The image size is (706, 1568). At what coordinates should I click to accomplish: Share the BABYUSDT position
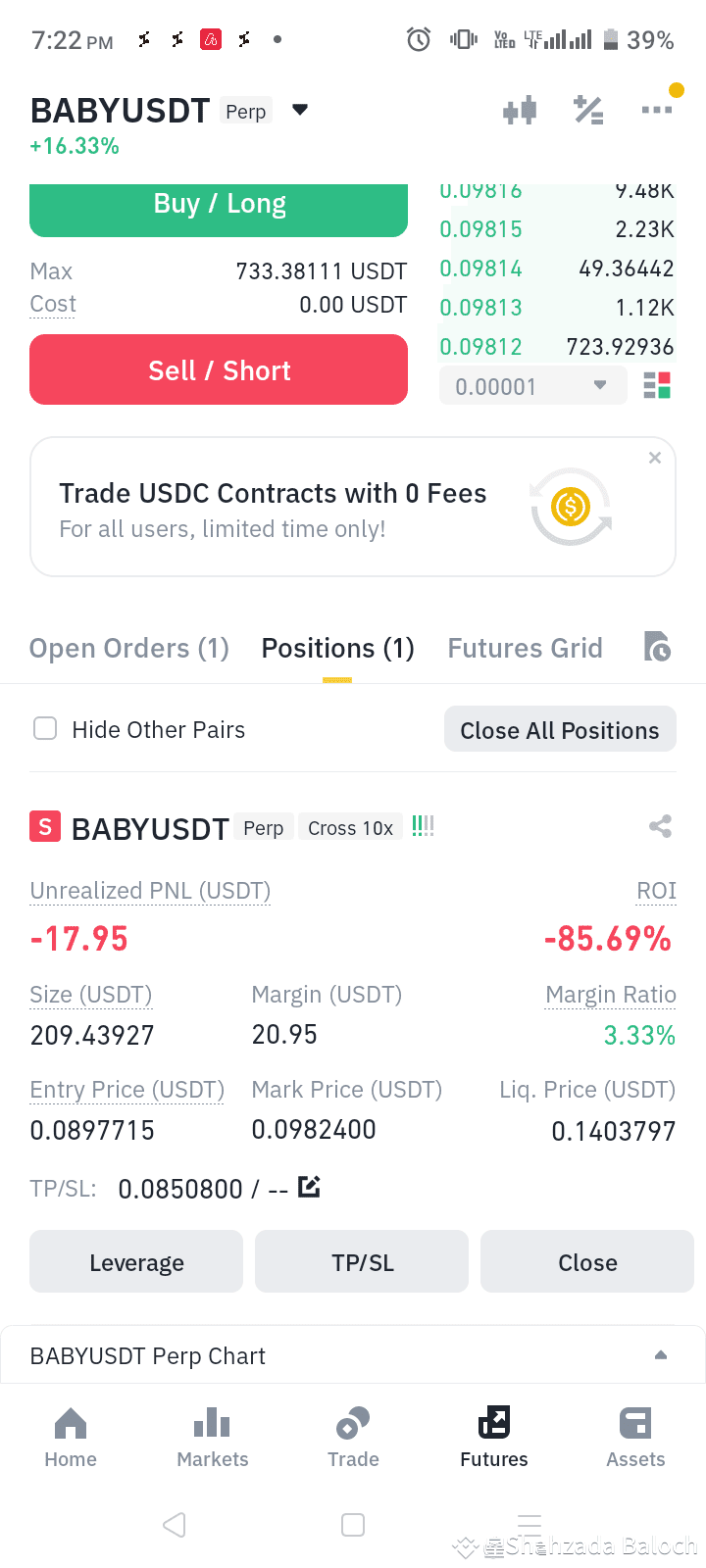660,826
